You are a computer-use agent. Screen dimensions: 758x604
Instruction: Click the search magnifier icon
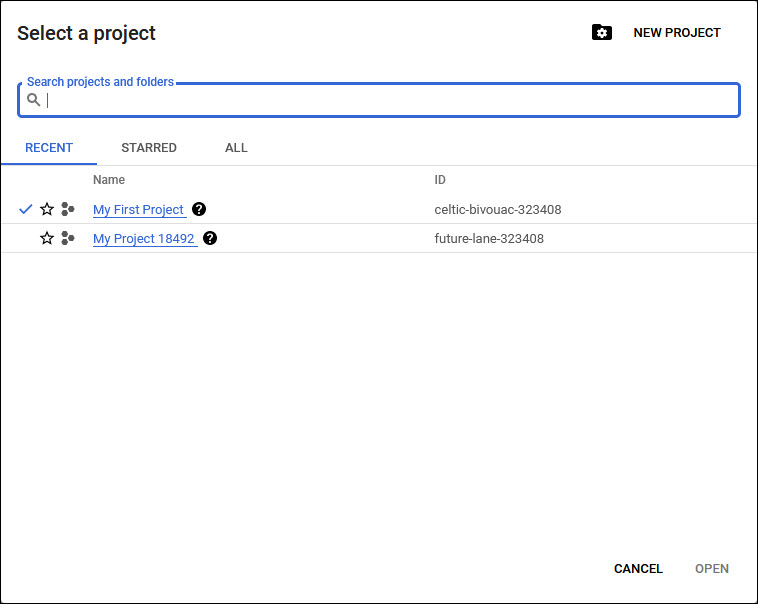pos(34,100)
